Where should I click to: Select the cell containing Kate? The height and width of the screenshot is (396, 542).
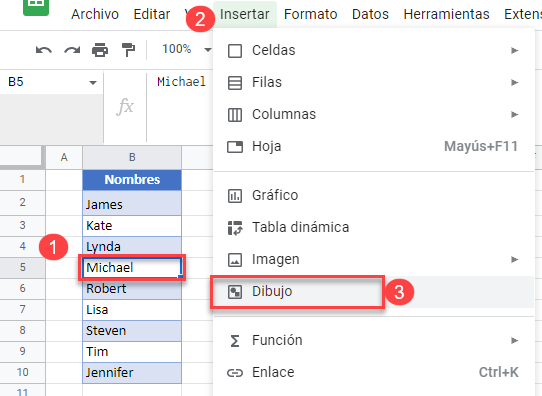132,226
